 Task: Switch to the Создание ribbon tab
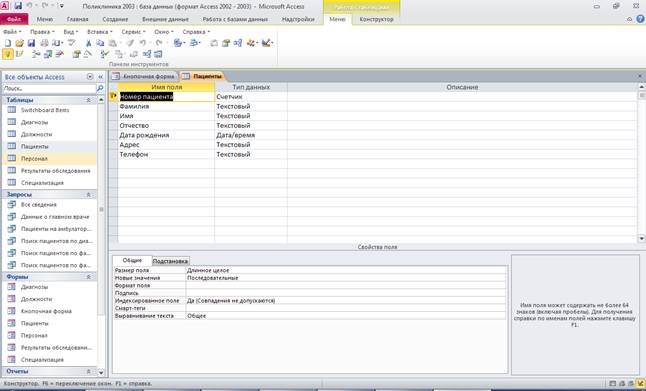(115, 19)
